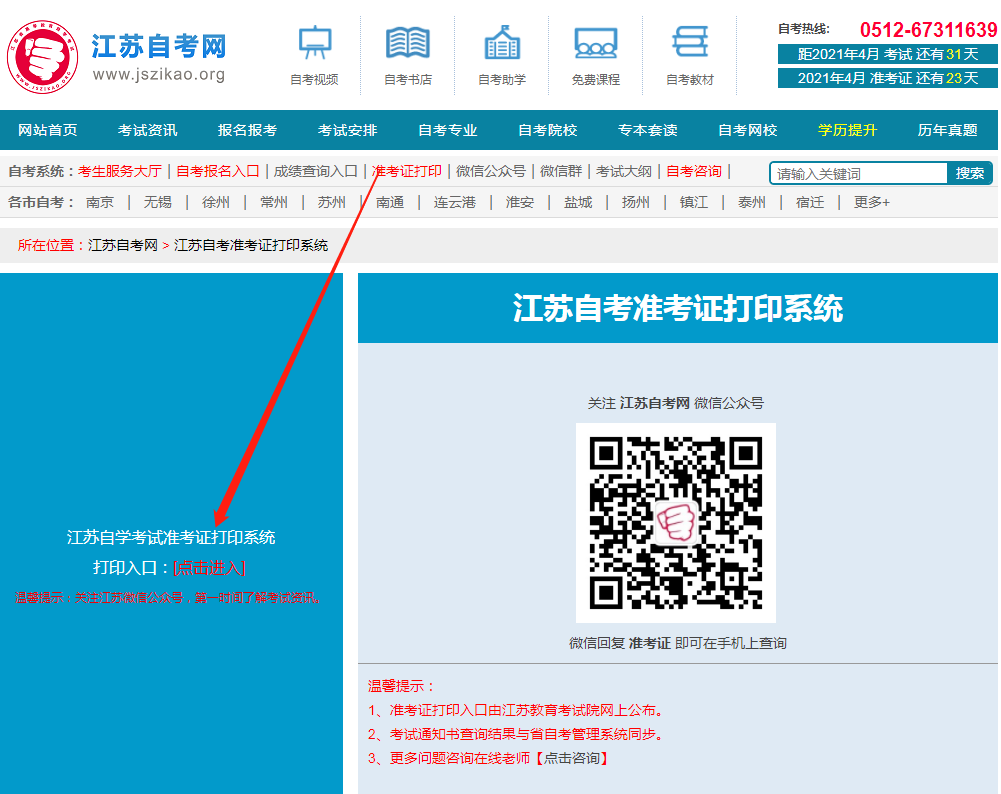Image resolution: width=1001 pixels, height=794 pixels.
Task: Open 考试安排 navigation item
Action: [x=347, y=130]
